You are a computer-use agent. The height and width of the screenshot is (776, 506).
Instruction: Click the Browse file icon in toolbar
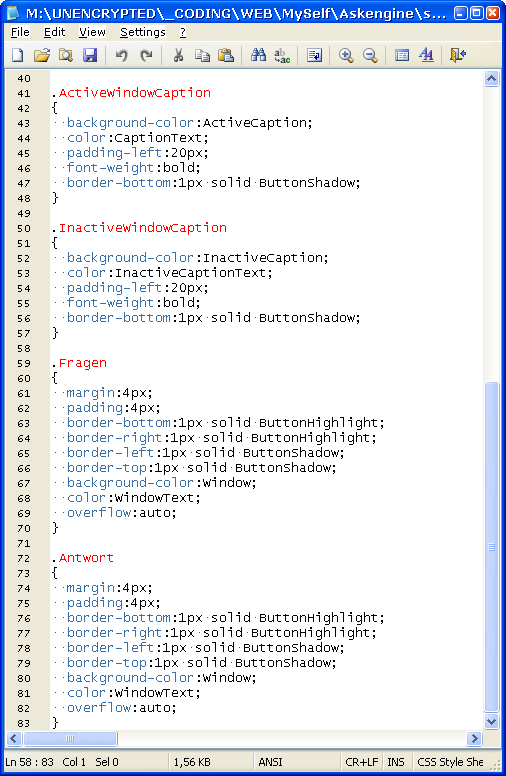tap(66, 55)
